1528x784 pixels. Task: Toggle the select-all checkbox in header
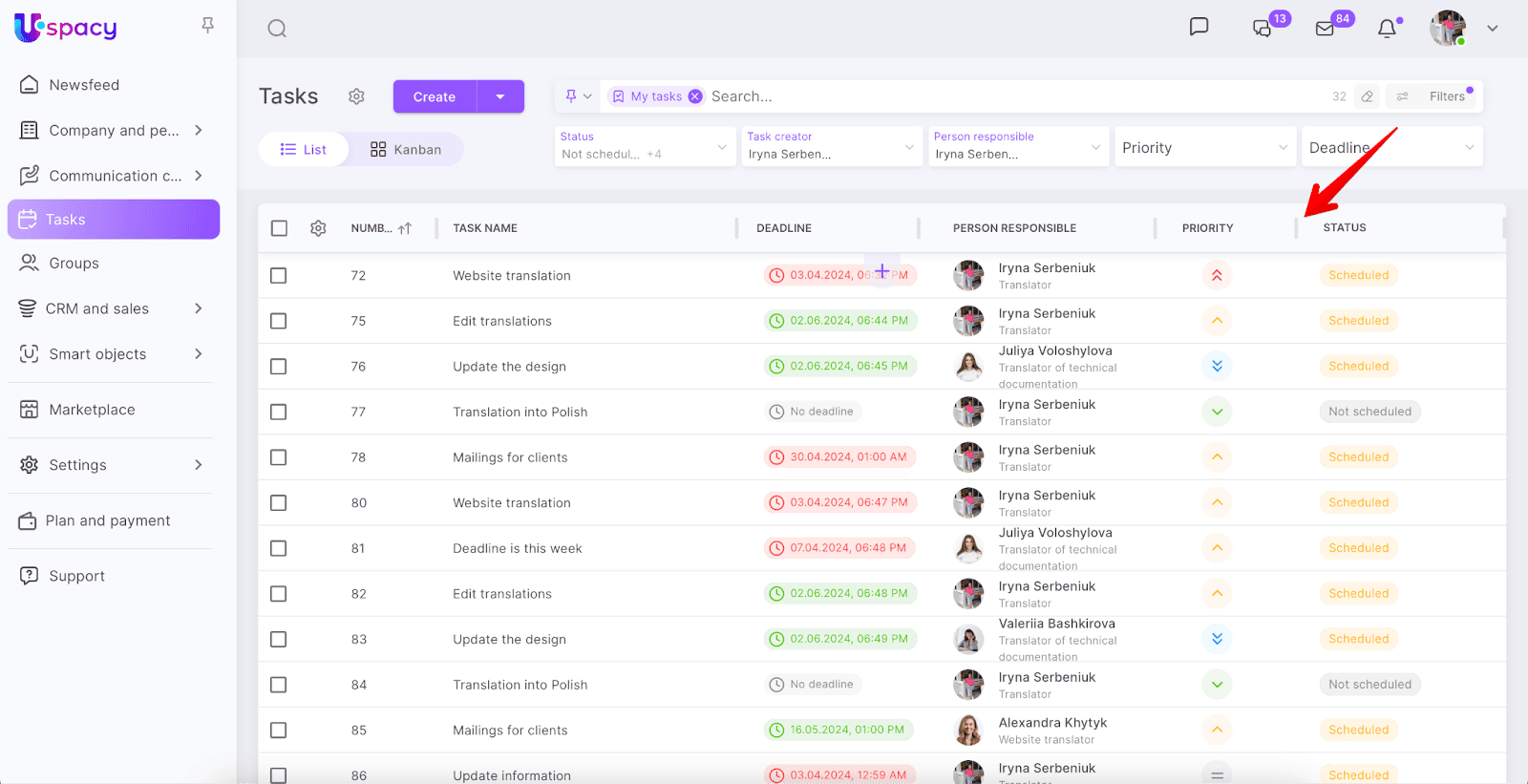coord(279,228)
